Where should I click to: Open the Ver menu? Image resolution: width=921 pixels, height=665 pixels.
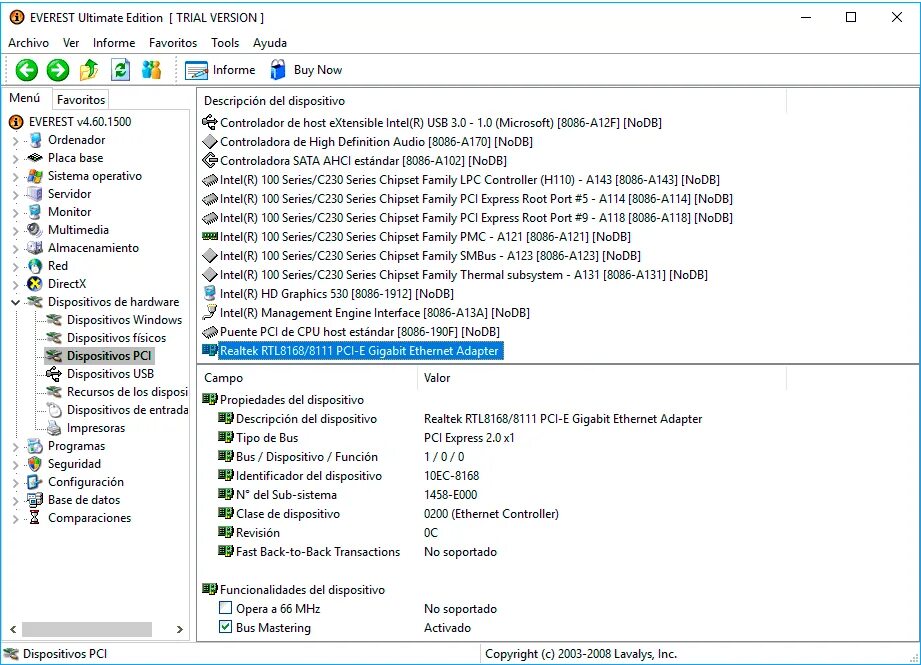click(71, 43)
